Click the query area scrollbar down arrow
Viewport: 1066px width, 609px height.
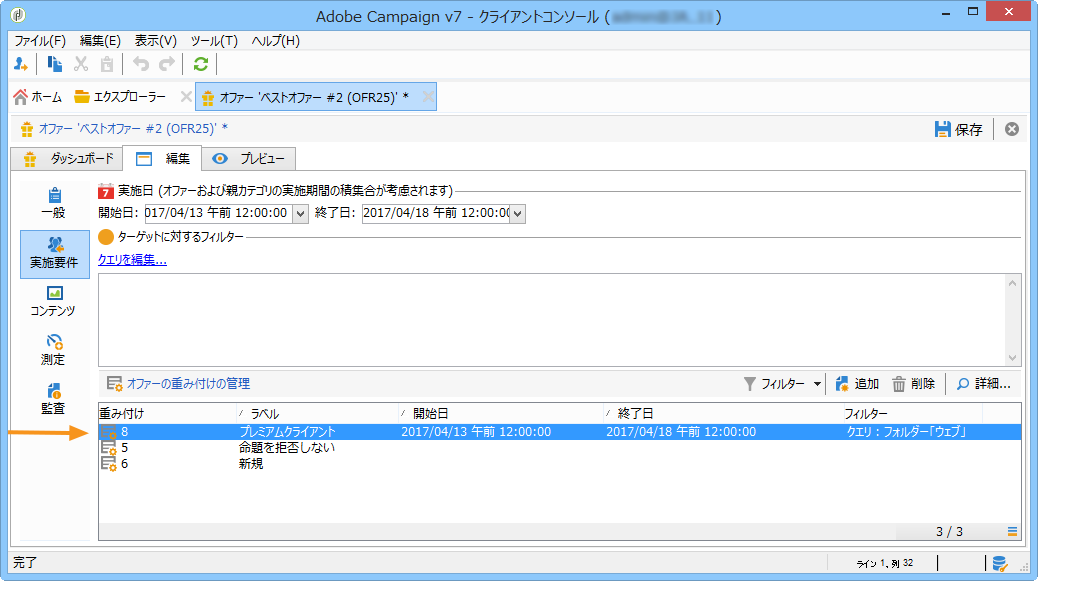1012,358
